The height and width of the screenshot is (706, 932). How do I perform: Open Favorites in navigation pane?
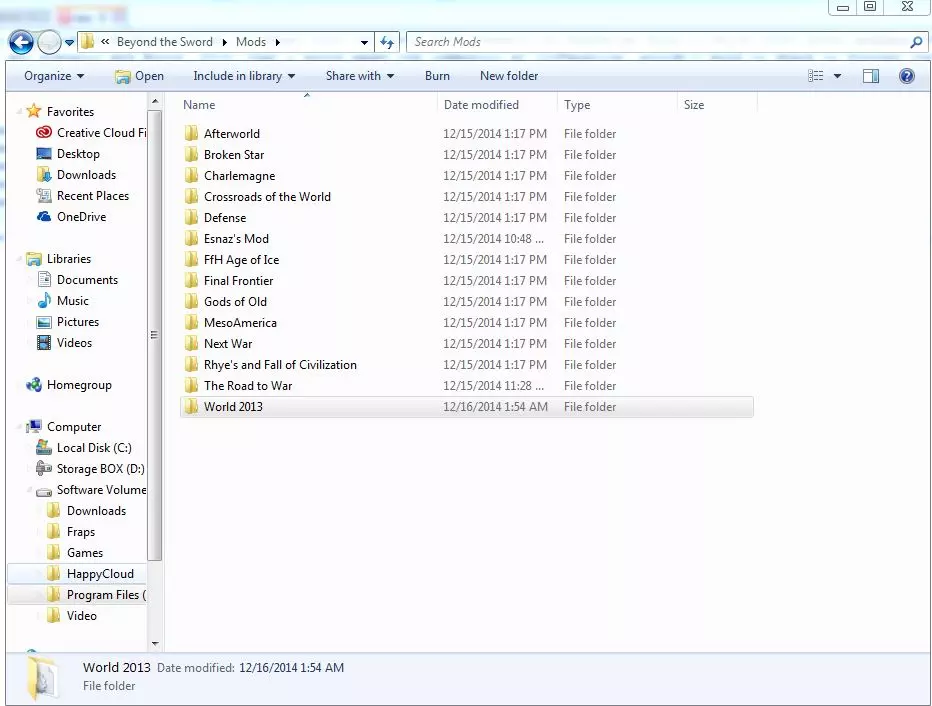pos(70,112)
